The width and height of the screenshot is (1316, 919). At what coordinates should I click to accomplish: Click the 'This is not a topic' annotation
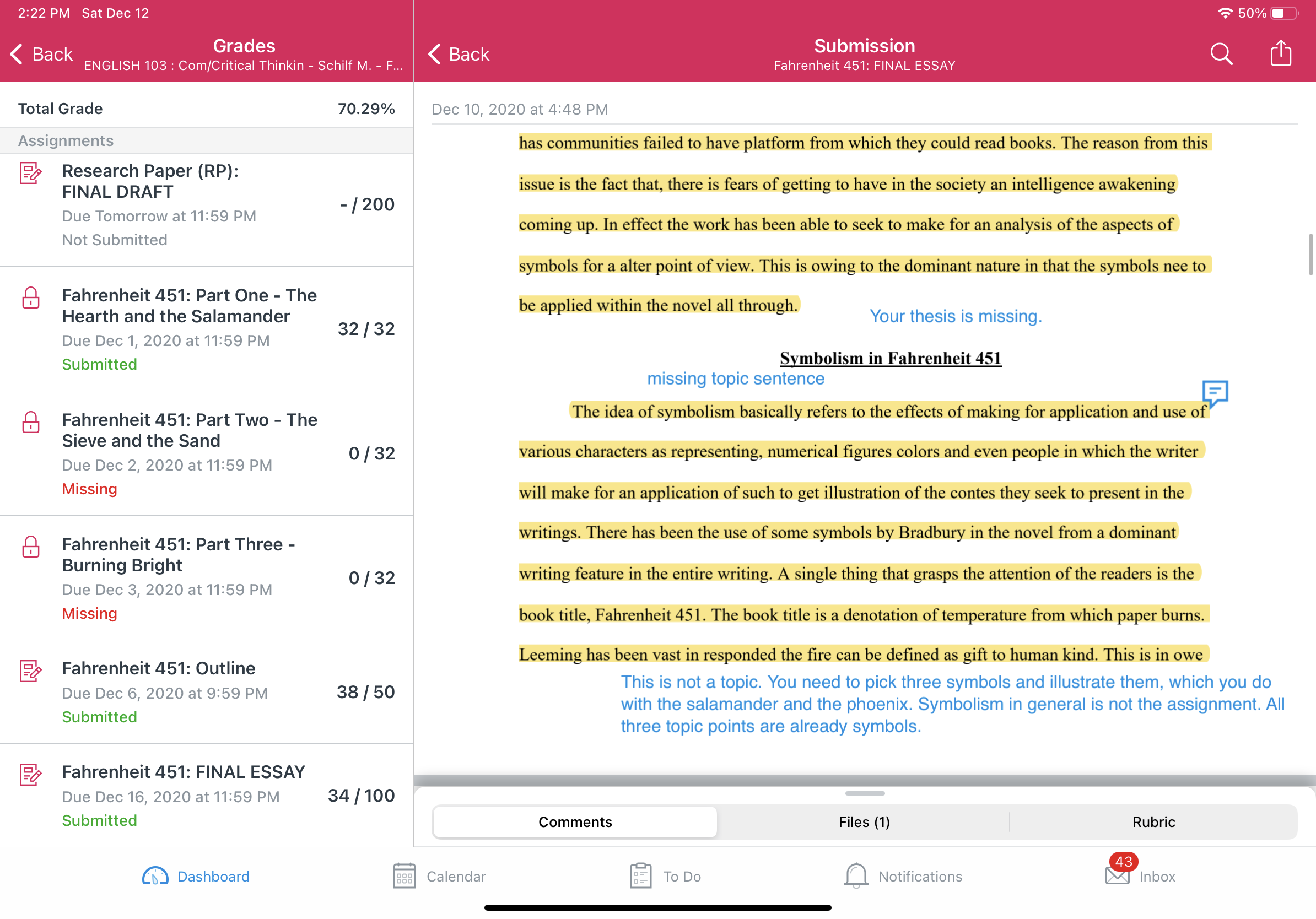pos(952,704)
